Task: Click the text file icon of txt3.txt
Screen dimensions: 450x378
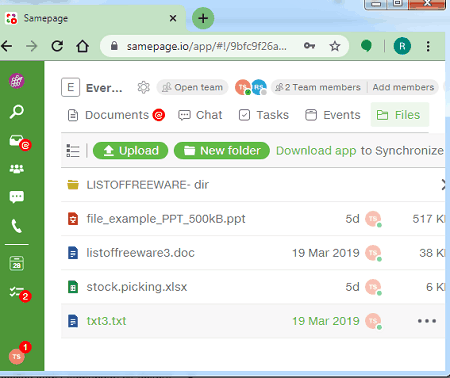Action: tap(73, 321)
